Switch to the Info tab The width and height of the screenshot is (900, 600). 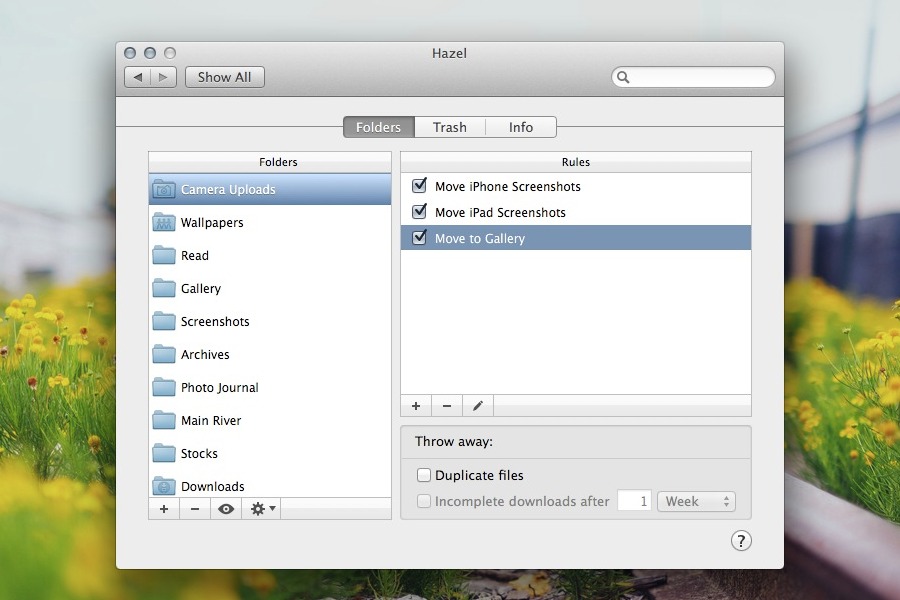[520, 127]
